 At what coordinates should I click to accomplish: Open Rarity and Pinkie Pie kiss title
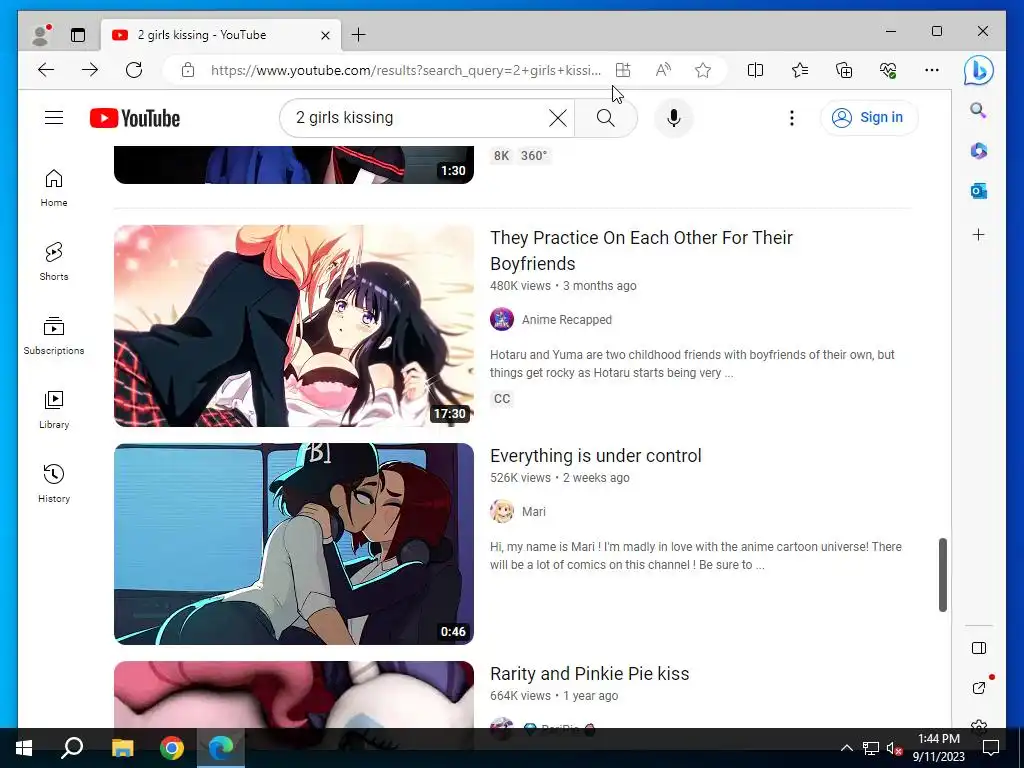pyautogui.click(x=590, y=674)
